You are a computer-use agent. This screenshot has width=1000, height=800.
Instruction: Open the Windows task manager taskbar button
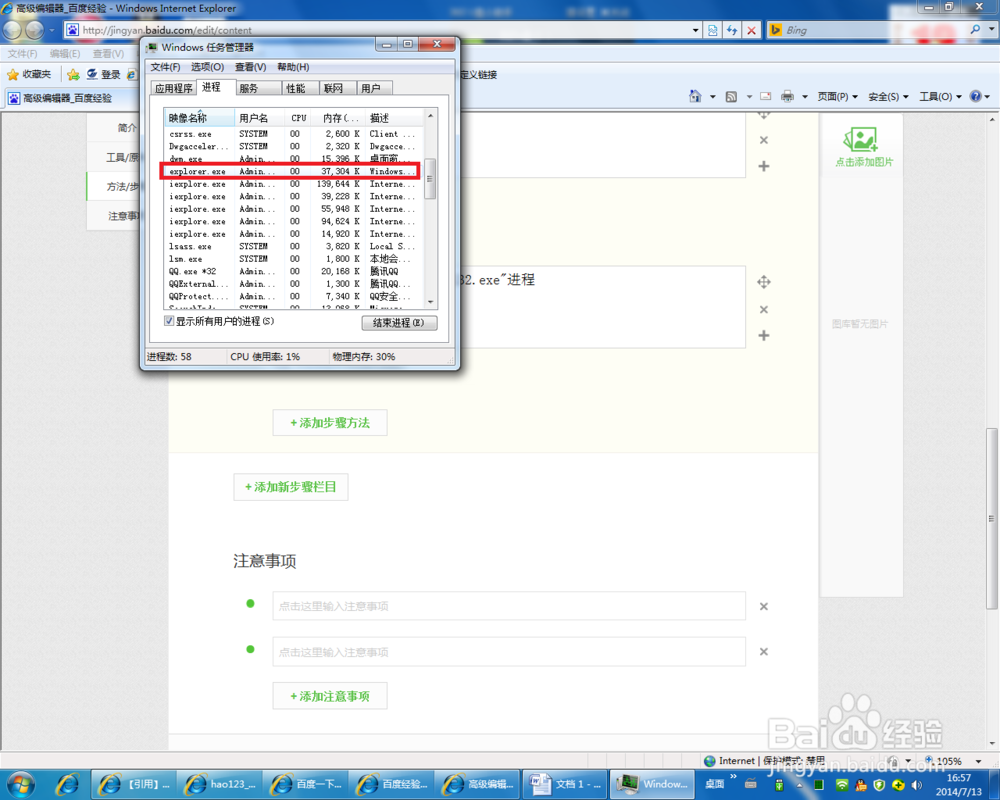(x=654, y=784)
